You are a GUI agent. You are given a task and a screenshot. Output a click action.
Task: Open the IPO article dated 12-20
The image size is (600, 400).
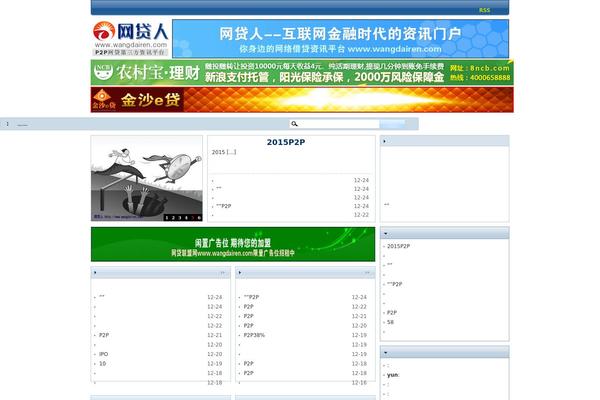click(103, 354)
